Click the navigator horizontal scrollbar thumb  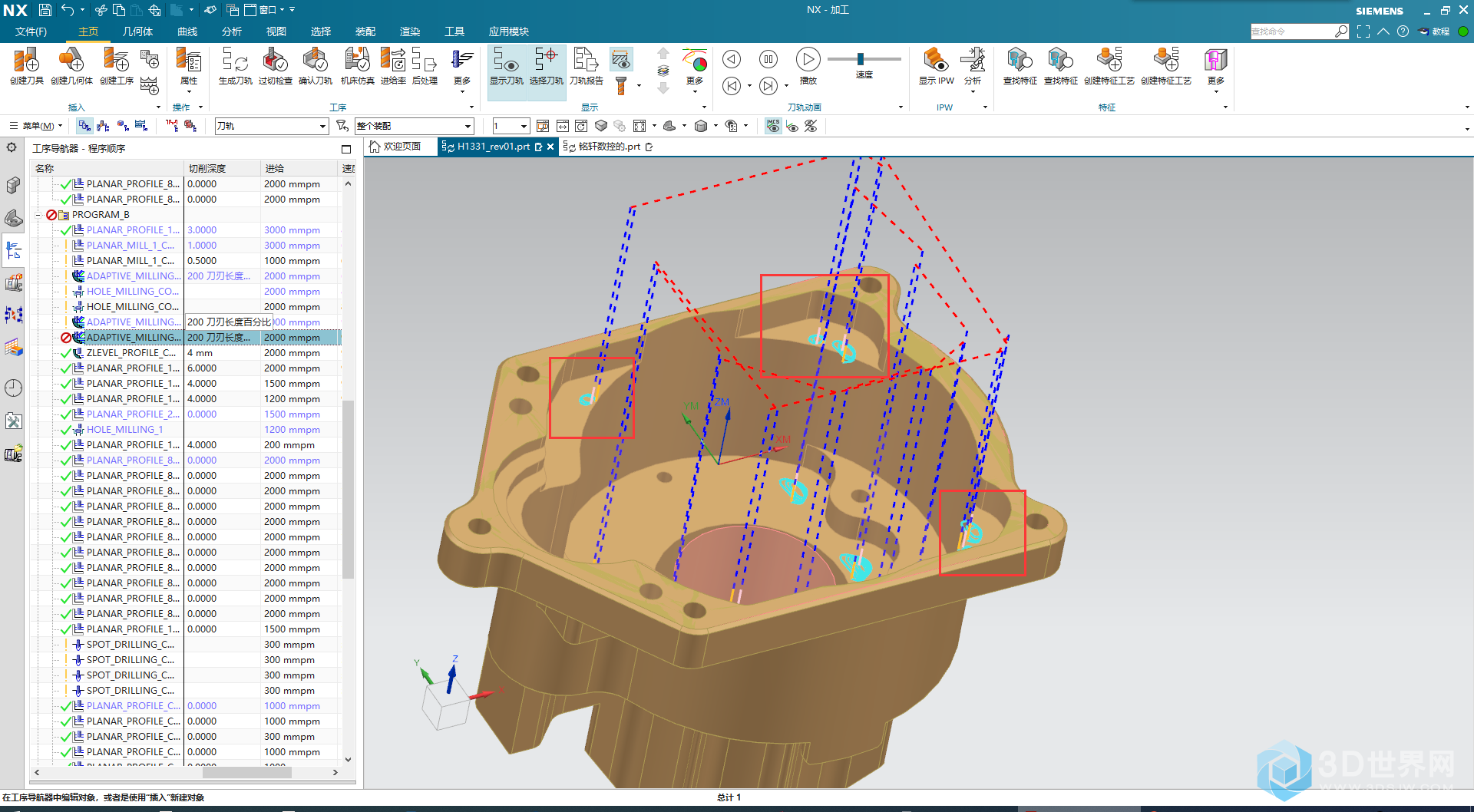[247, 772]
